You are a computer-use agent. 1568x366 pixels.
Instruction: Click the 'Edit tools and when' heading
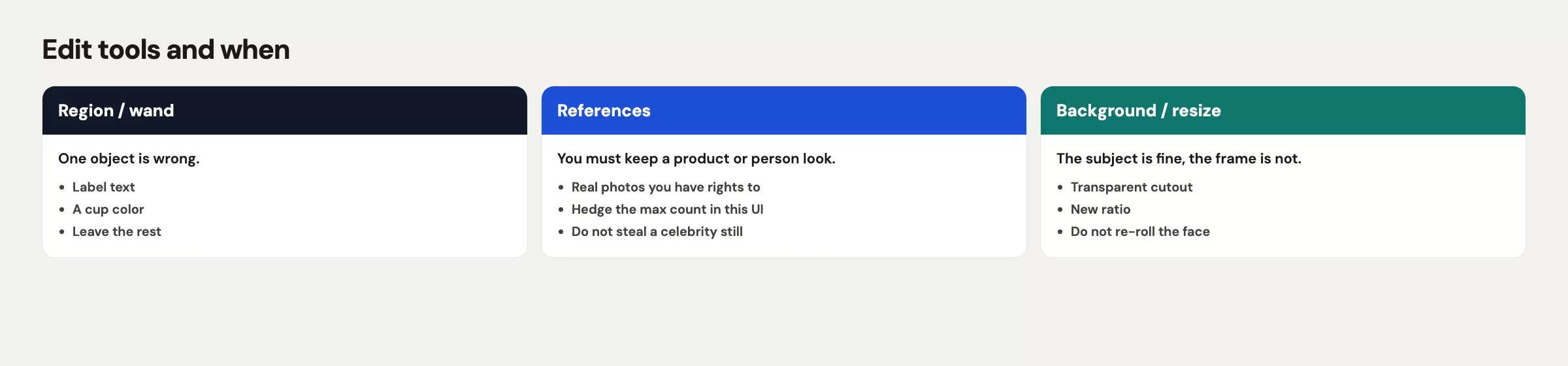click(166, 50)
